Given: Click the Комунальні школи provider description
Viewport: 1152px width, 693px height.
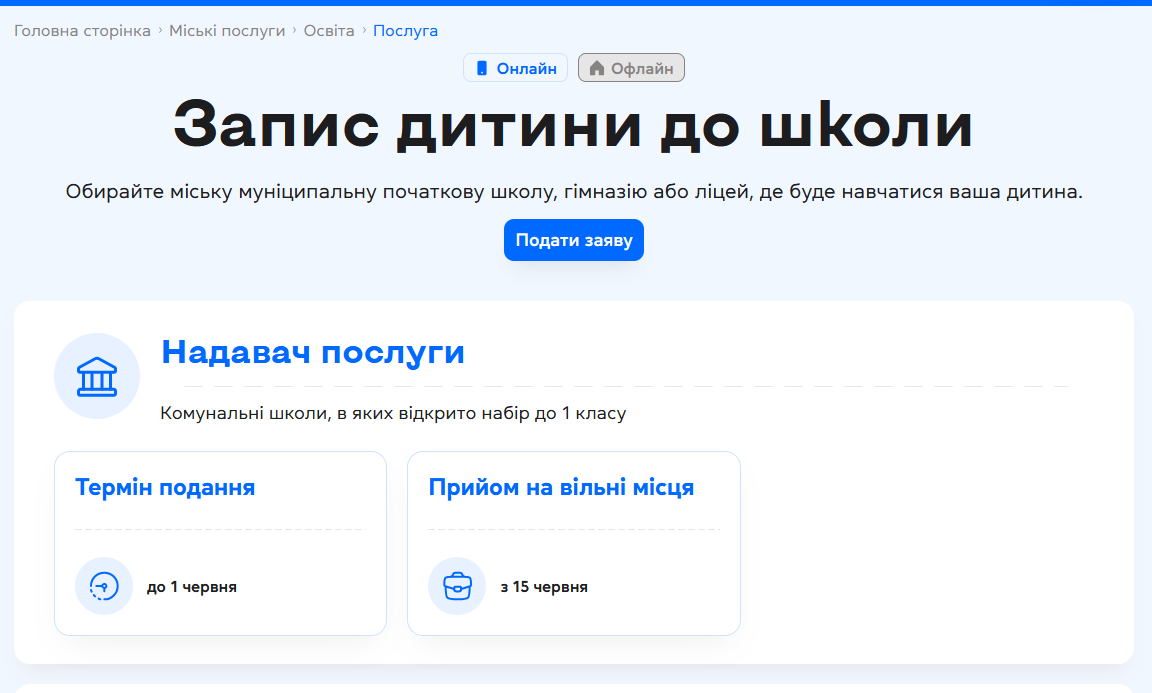Looking at the screenshot, I should pos(393,414).
